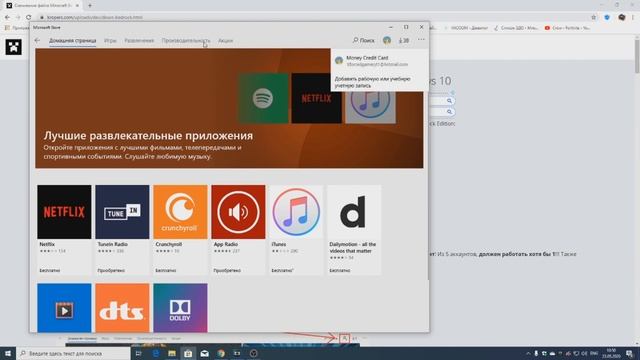
Task: Open Лучшие развлекательные приложения banner heading
Action: (x=148, y=136)
